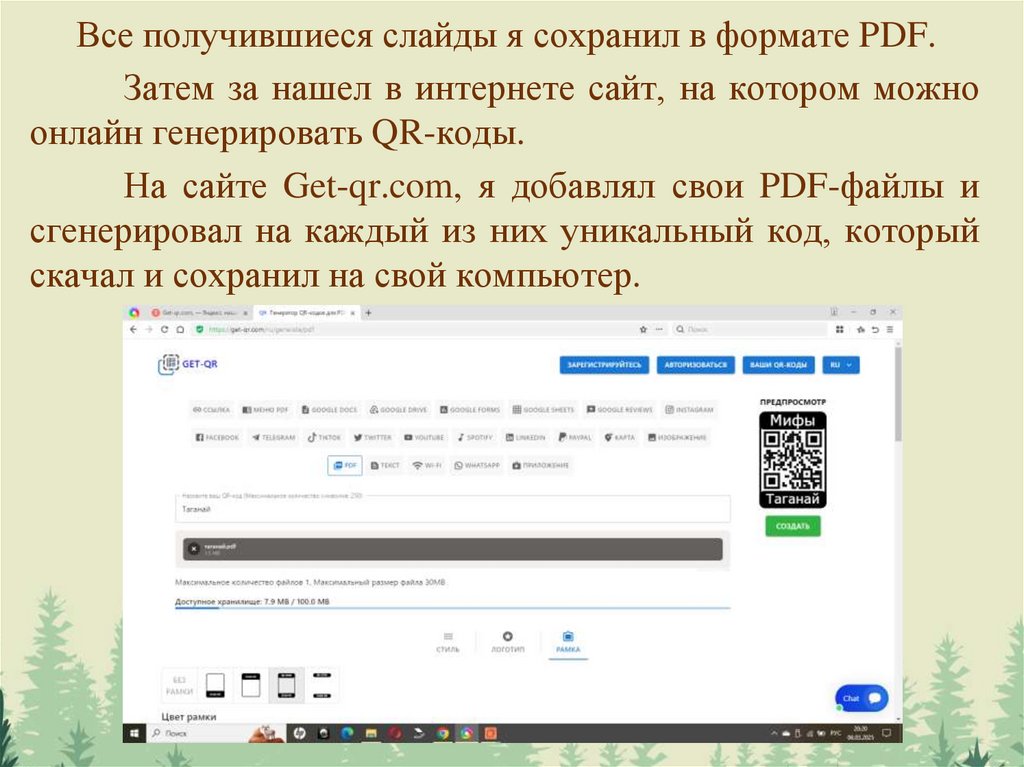Select the PDF QR type
The height and width of the screenshot is (767, 1024).
345,466
